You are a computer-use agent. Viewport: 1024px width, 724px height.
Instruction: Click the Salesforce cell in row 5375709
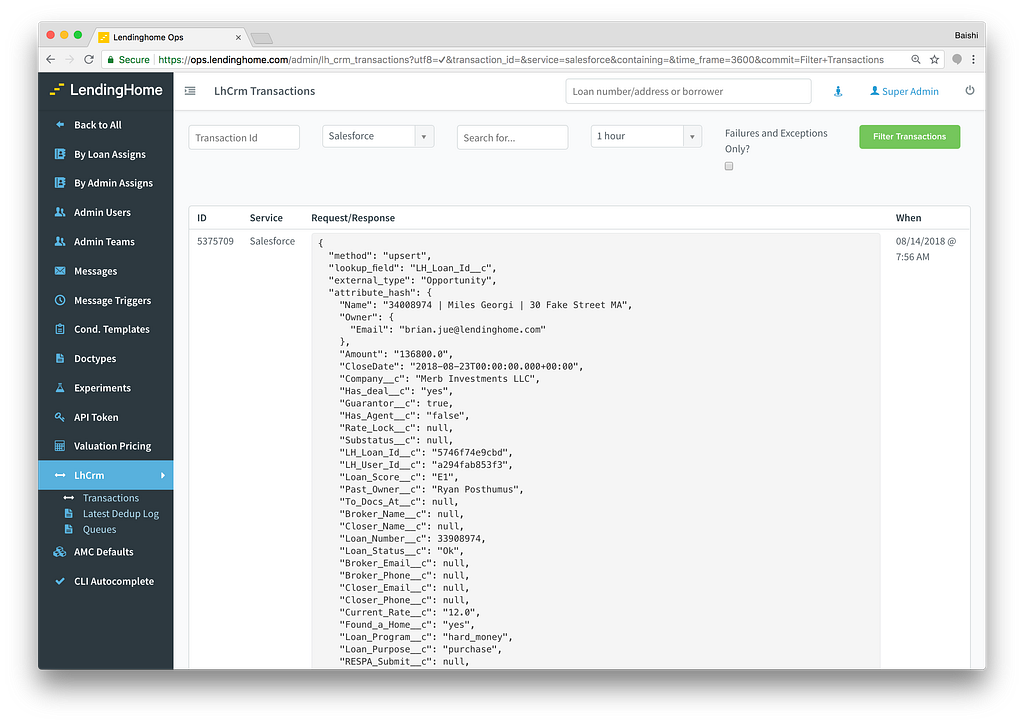click(272, 241)
